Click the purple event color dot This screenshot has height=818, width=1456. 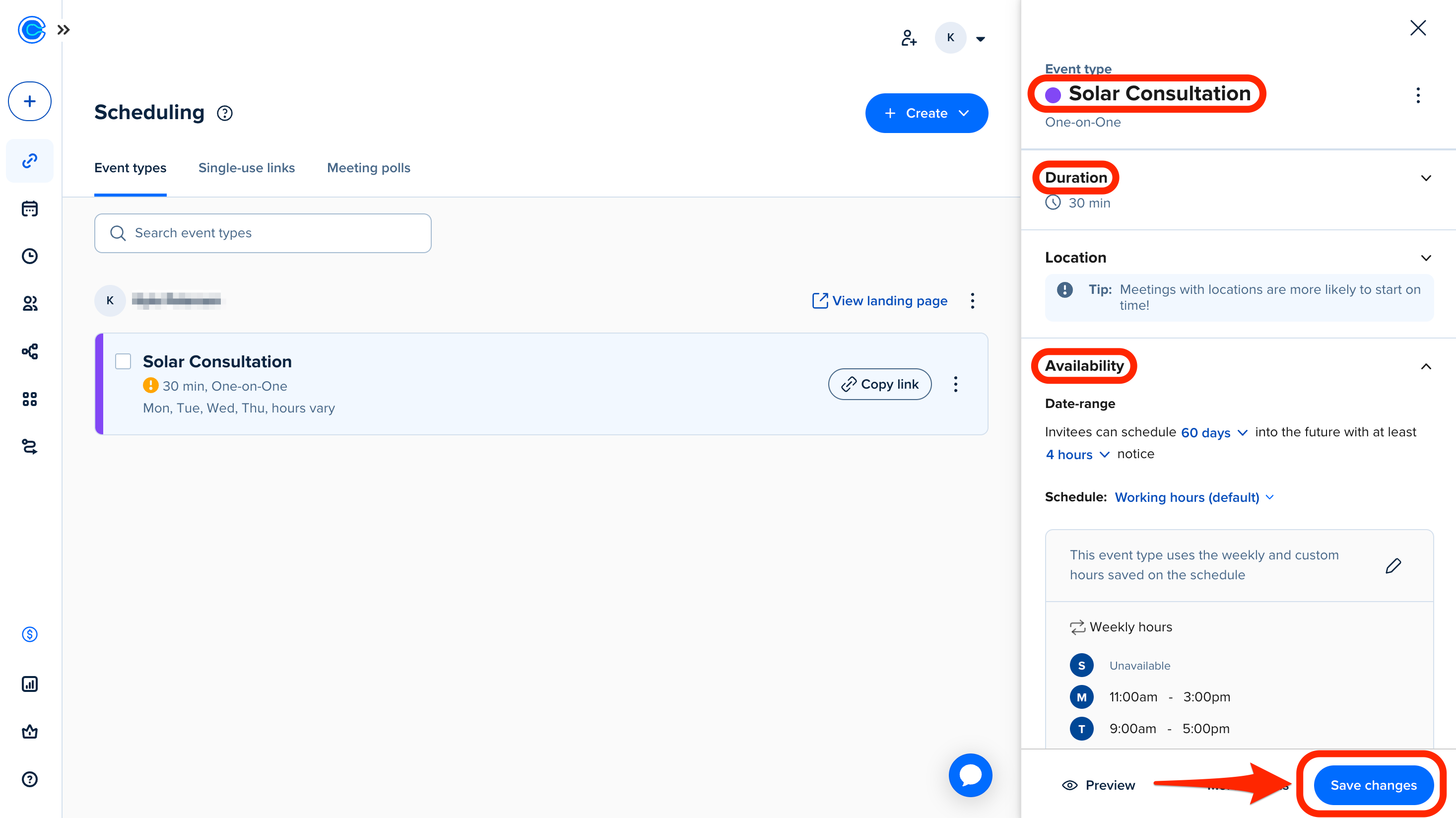tap(1053, 94)
